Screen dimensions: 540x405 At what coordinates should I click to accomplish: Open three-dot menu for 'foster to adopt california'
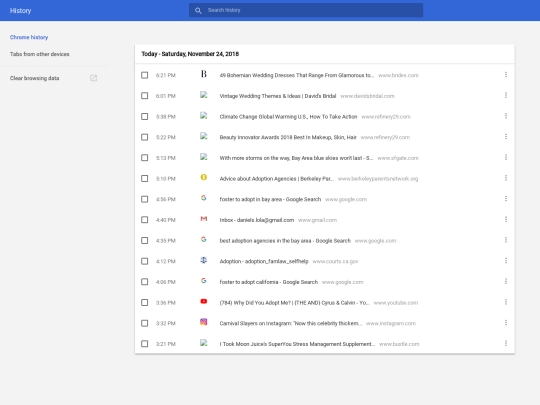[506, 281]
